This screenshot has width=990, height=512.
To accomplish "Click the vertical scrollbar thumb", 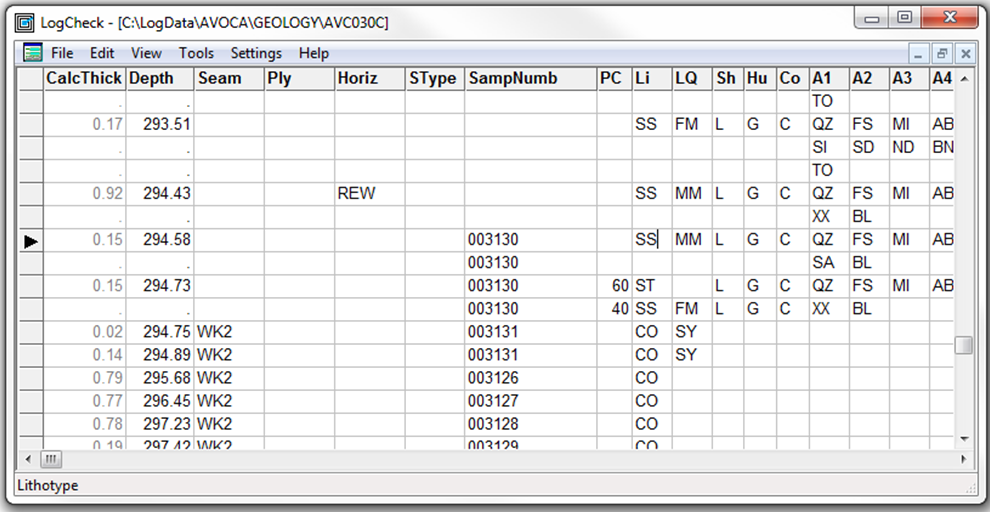I will 963,345.
